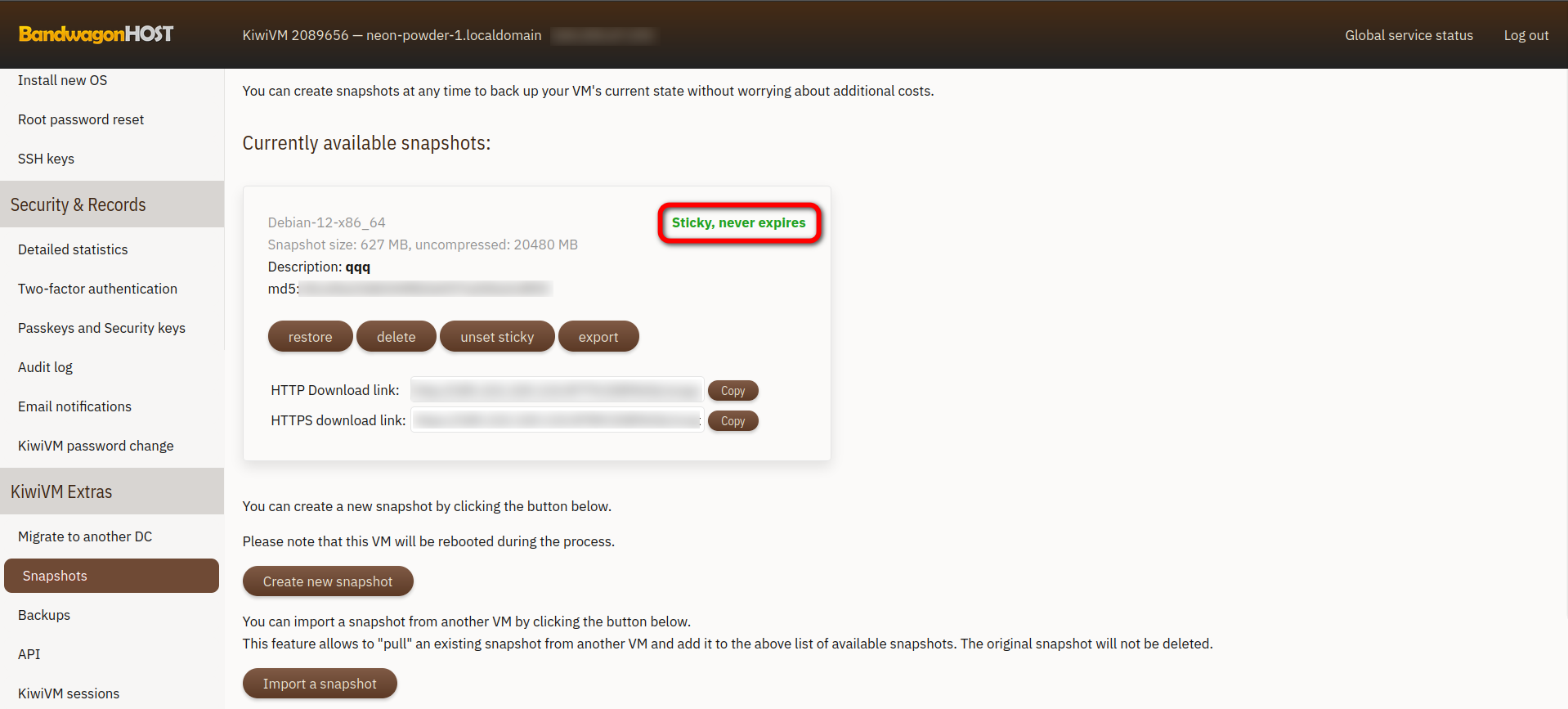Copy the HTTP download link
The image size is (1568, 709).
732,391
